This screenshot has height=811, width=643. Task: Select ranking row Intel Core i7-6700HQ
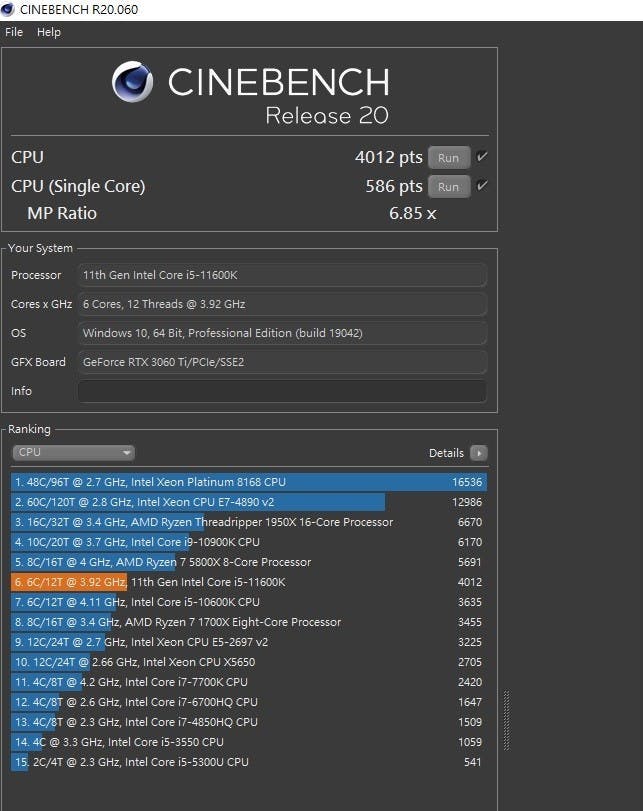point(248,702)
